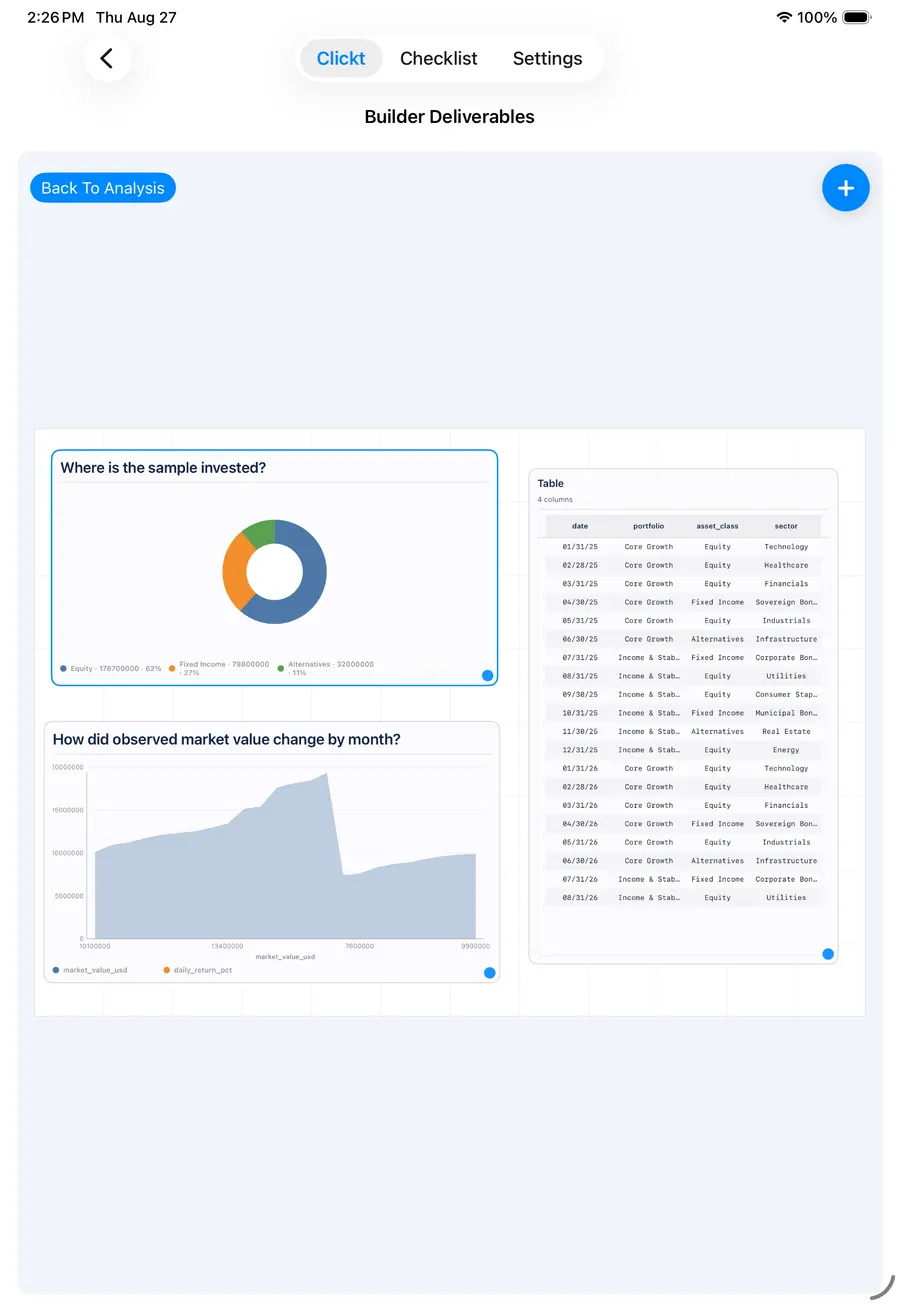The height and width of the screenshot is (1305, 900).
Task: Select the 07/31/25 date cell
Action: coord(580,658)
